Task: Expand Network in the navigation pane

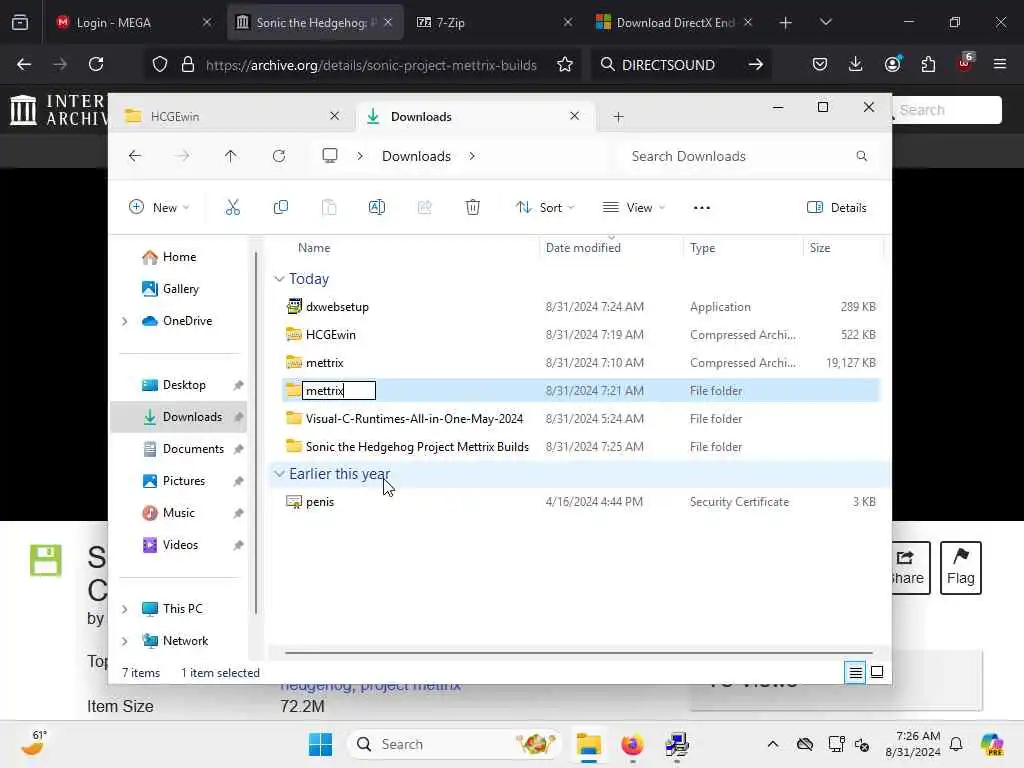Action: tap(125, 641)
